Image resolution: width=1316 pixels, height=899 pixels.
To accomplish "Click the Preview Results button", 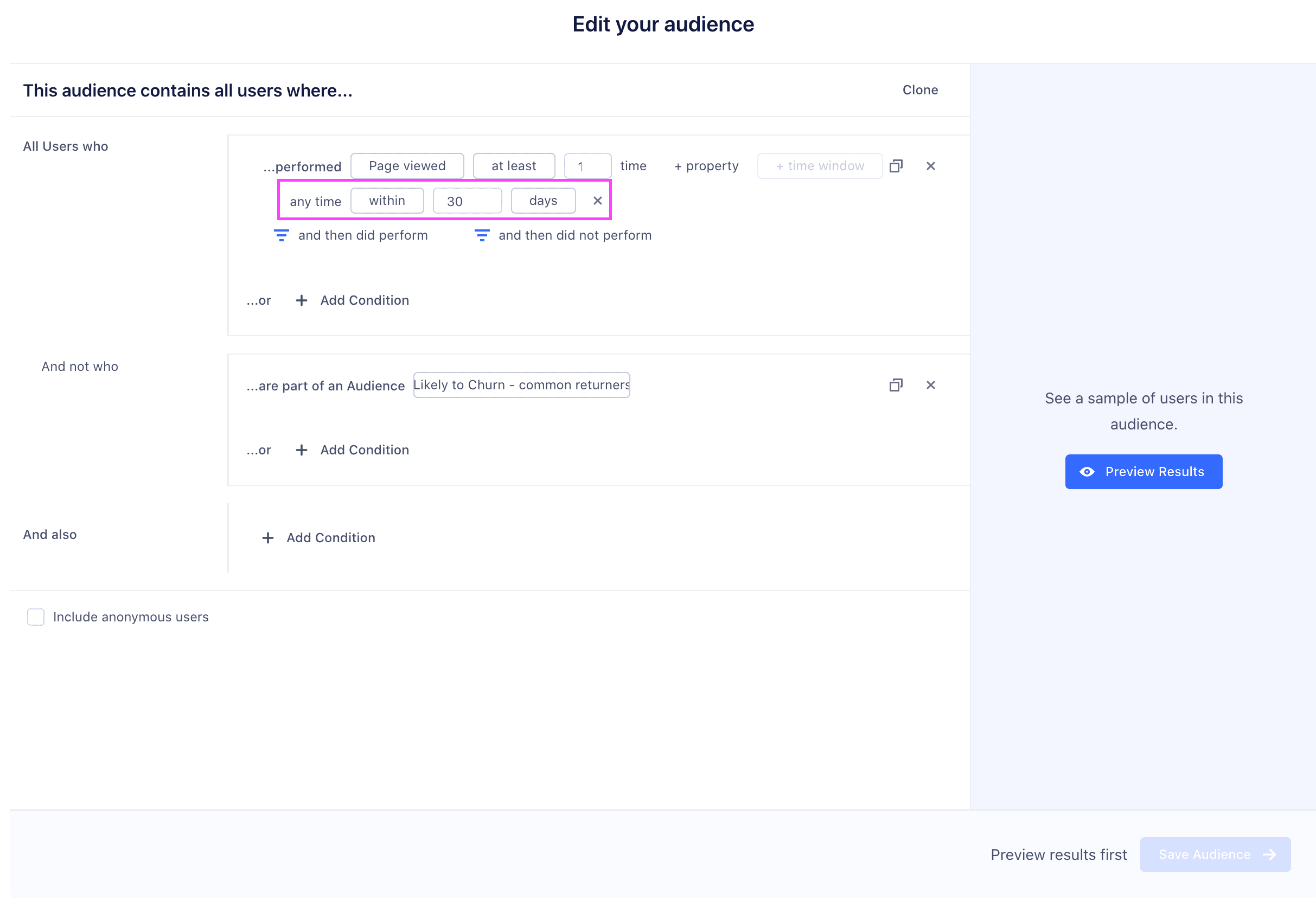I will pos(1143,471).
